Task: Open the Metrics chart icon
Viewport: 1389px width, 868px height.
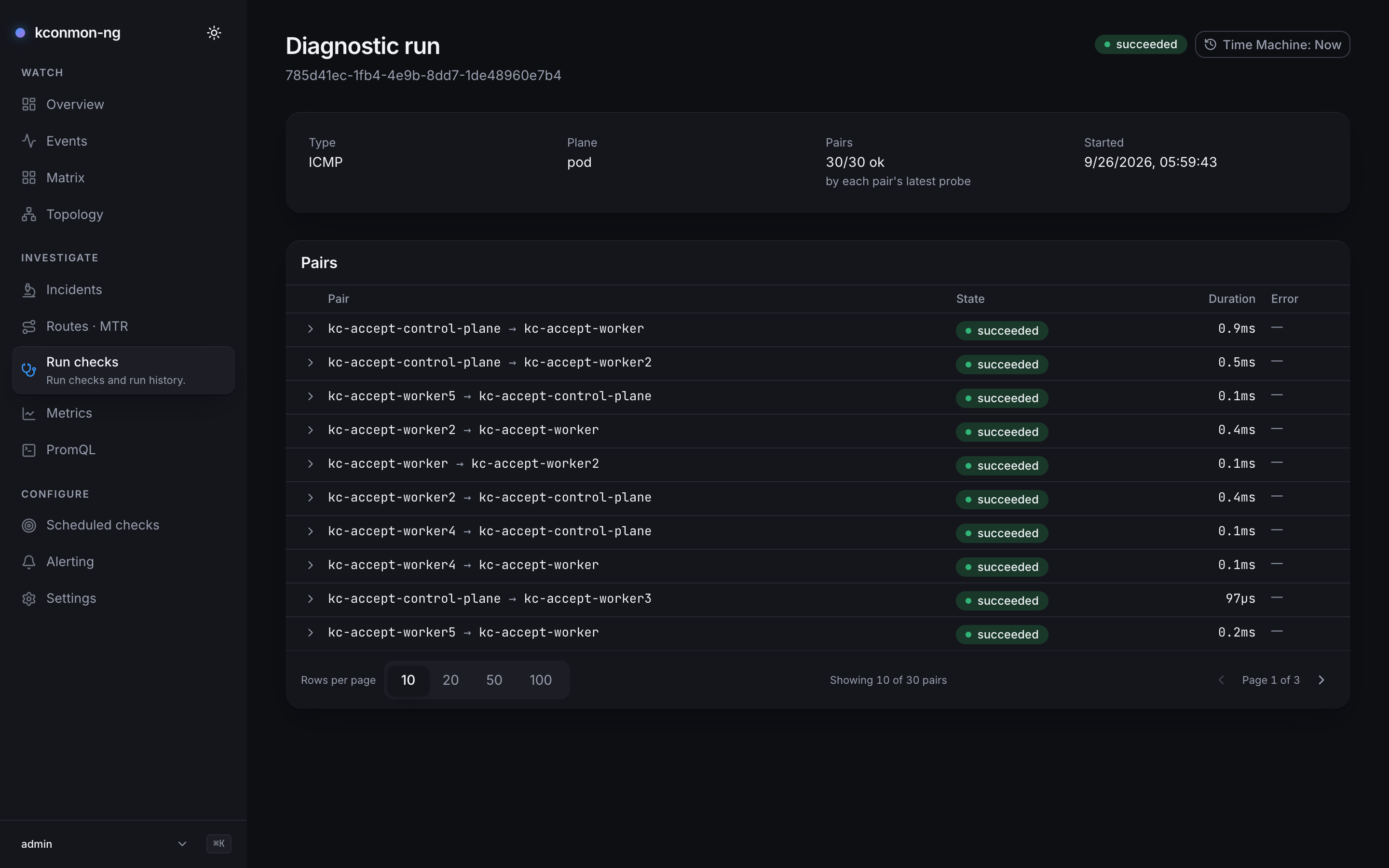Action: point(29,413)
